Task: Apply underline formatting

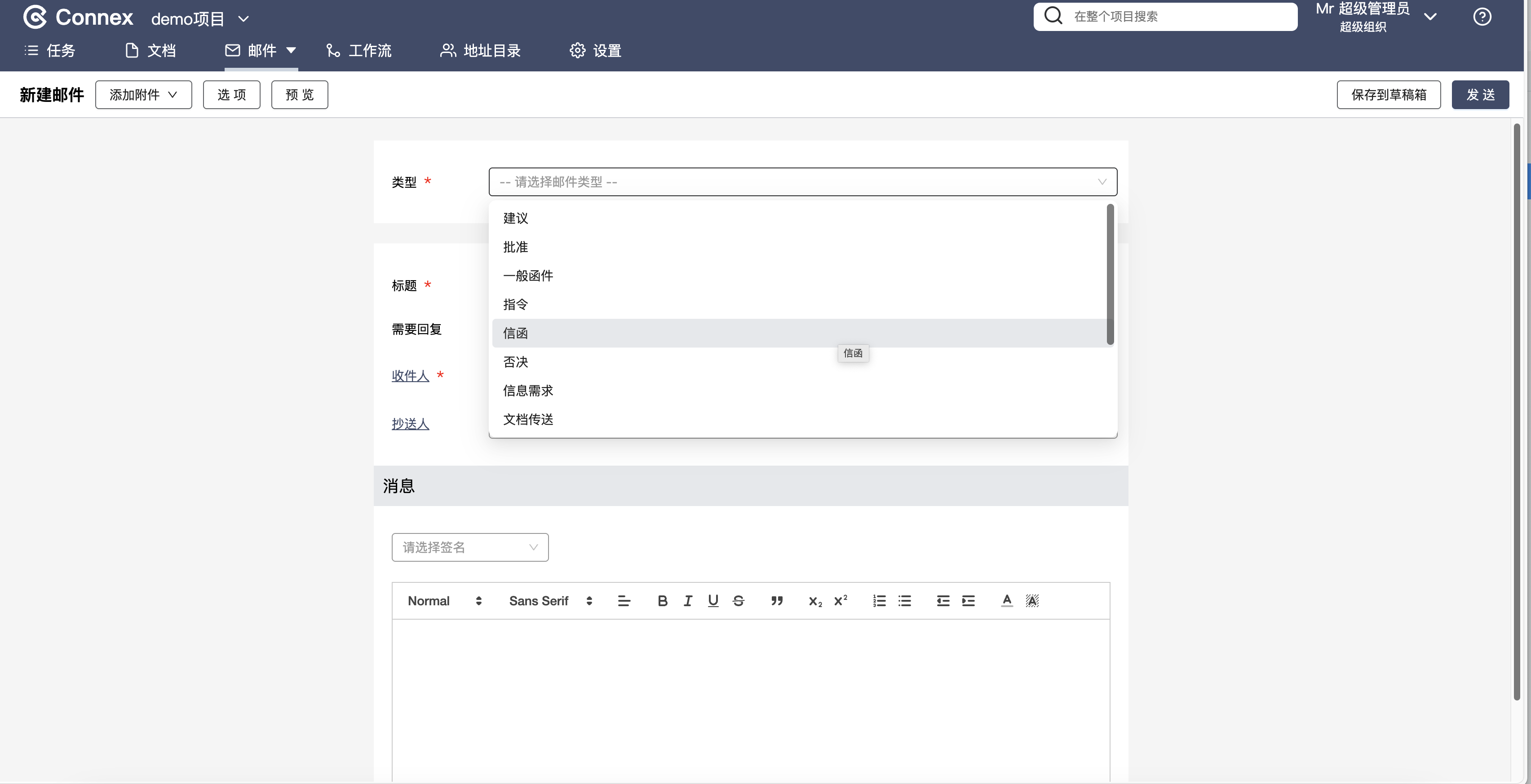Action: 713,601
